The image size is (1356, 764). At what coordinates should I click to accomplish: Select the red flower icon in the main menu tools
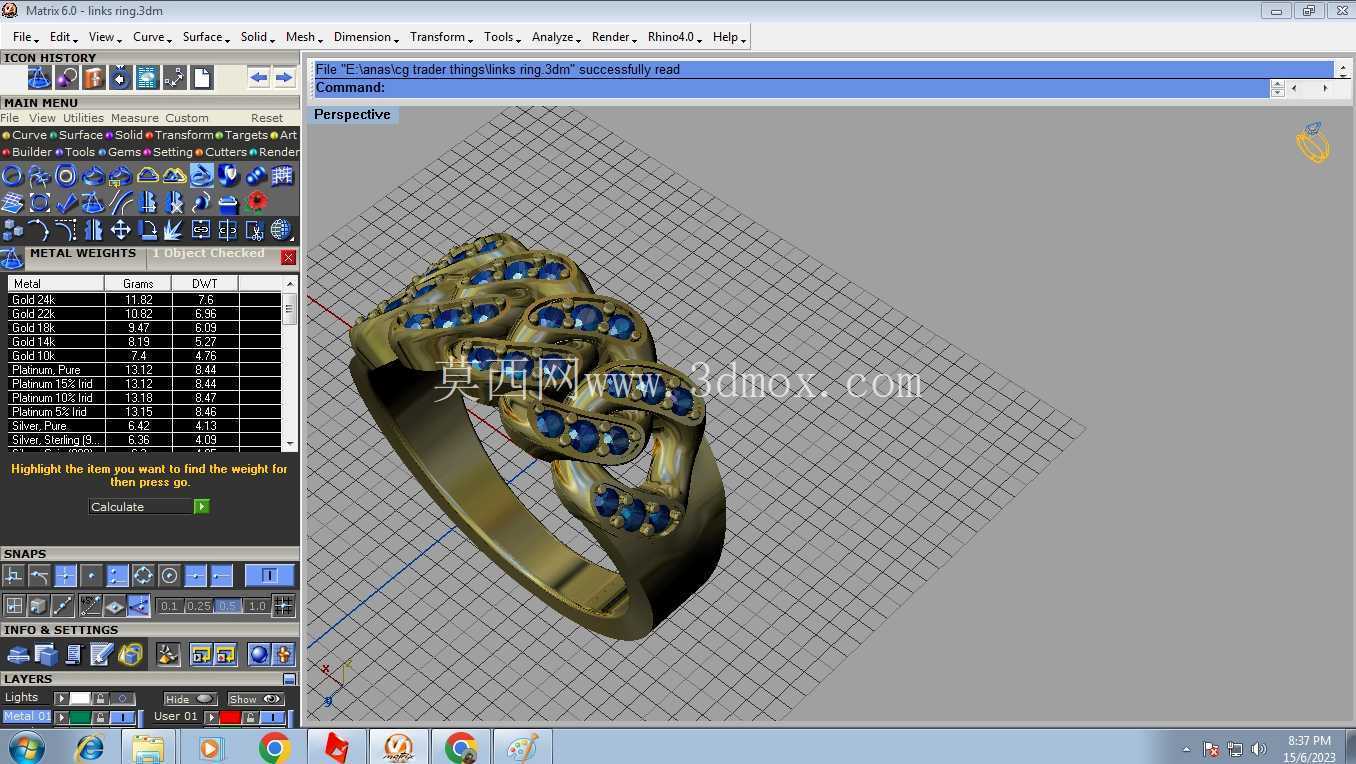(257, 202)
